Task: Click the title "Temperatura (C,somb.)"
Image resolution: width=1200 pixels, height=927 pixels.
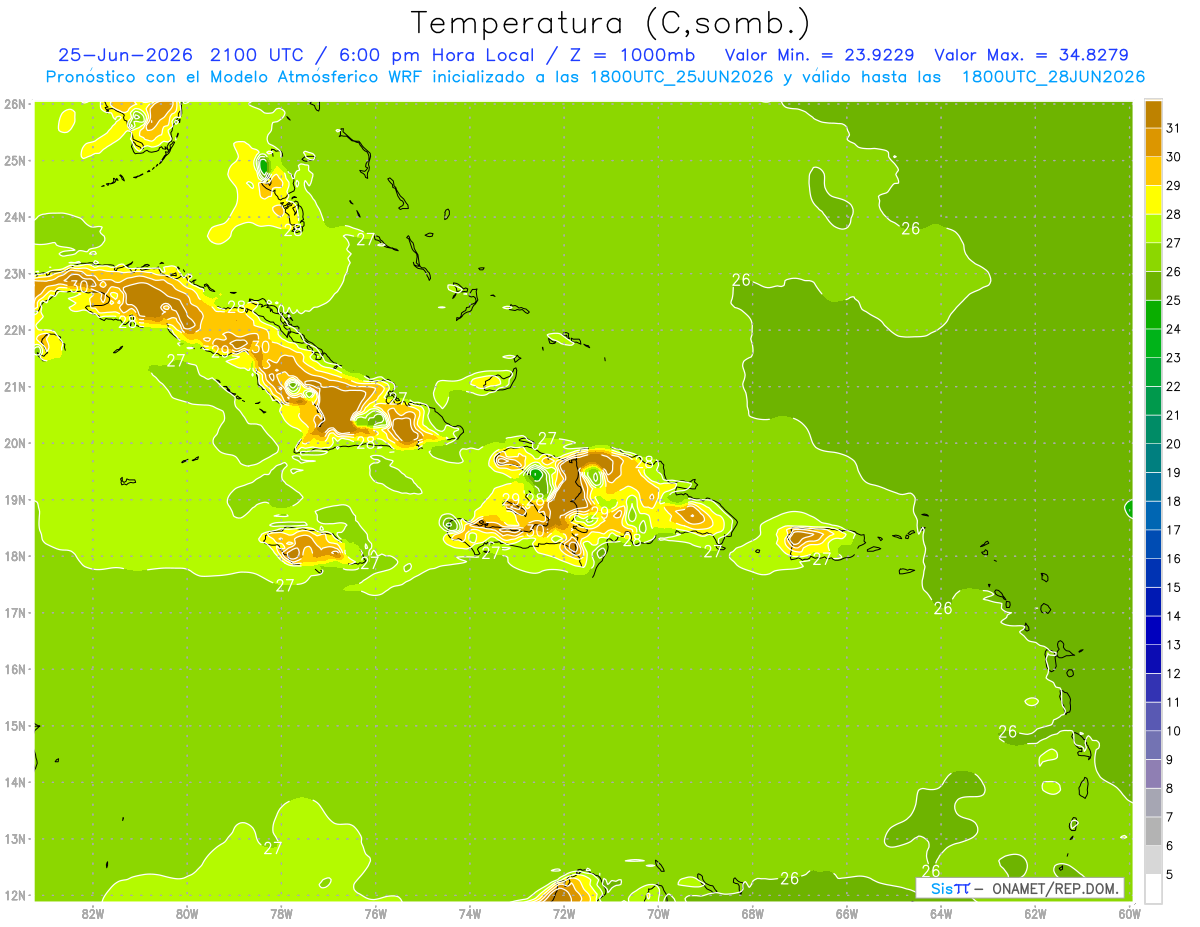Action: 611,22
